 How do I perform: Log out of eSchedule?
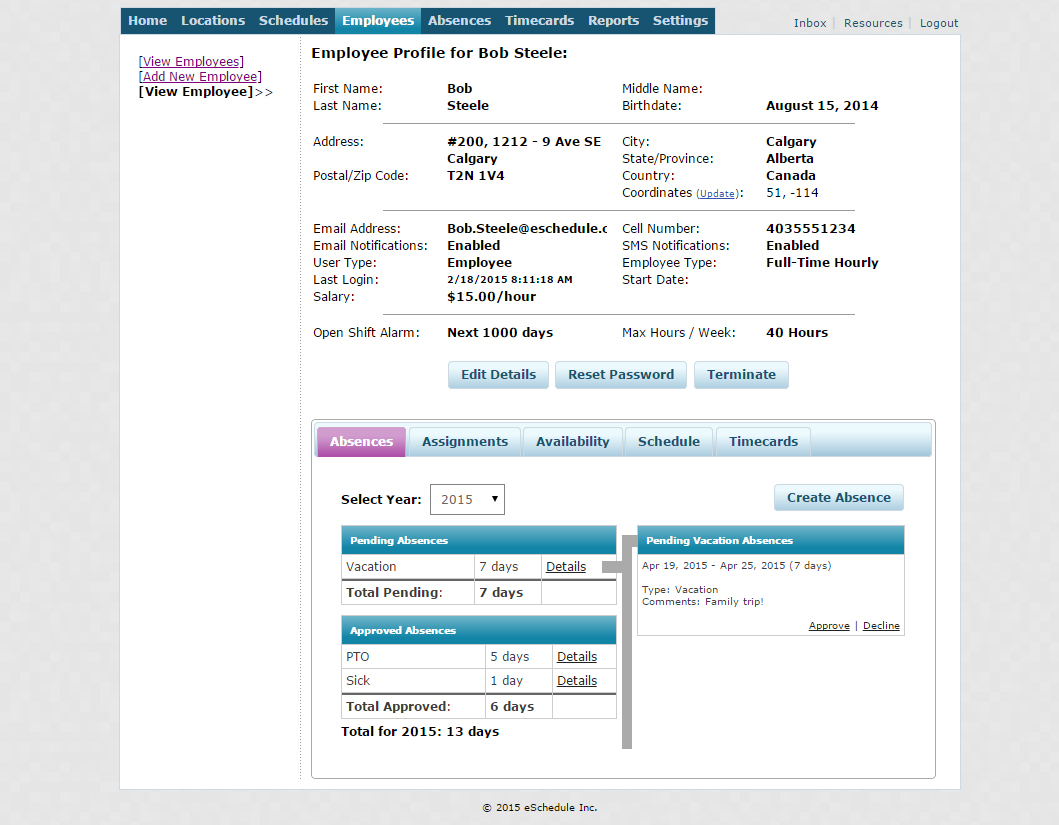click(938, 22)
